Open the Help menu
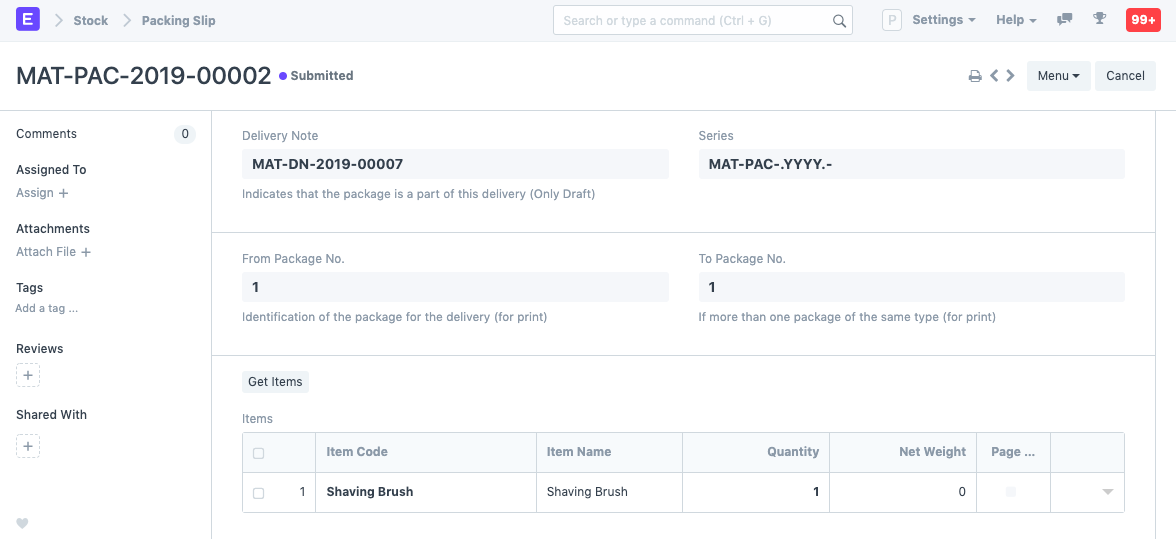The width and height of the screenshot is (1176, 539). click(1016, 20)
